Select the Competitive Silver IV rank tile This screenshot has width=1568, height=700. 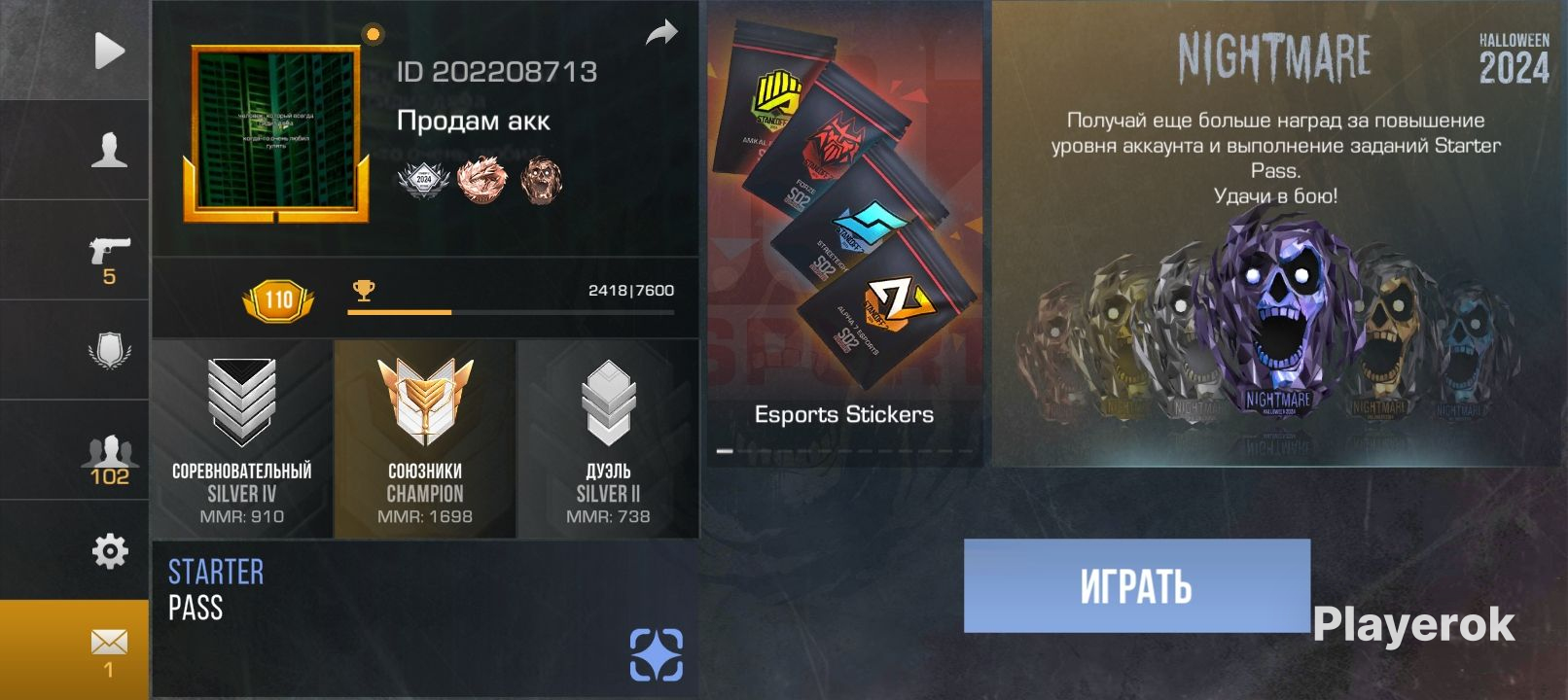[x=242, y=439]
